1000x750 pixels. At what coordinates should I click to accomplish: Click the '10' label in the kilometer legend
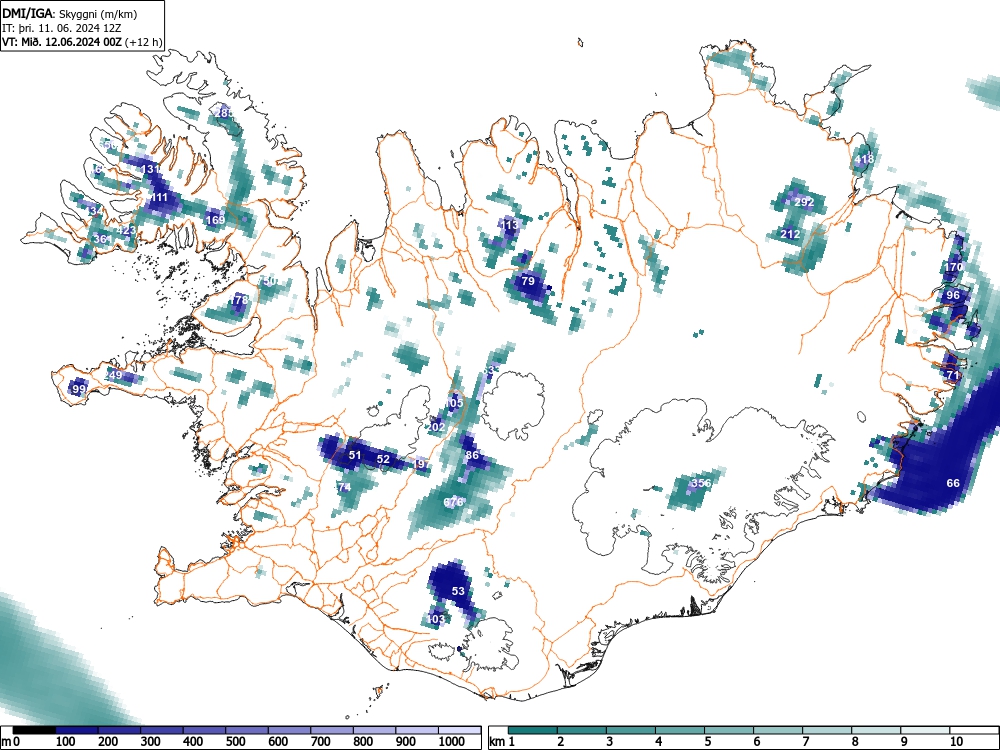coord(955,742)
